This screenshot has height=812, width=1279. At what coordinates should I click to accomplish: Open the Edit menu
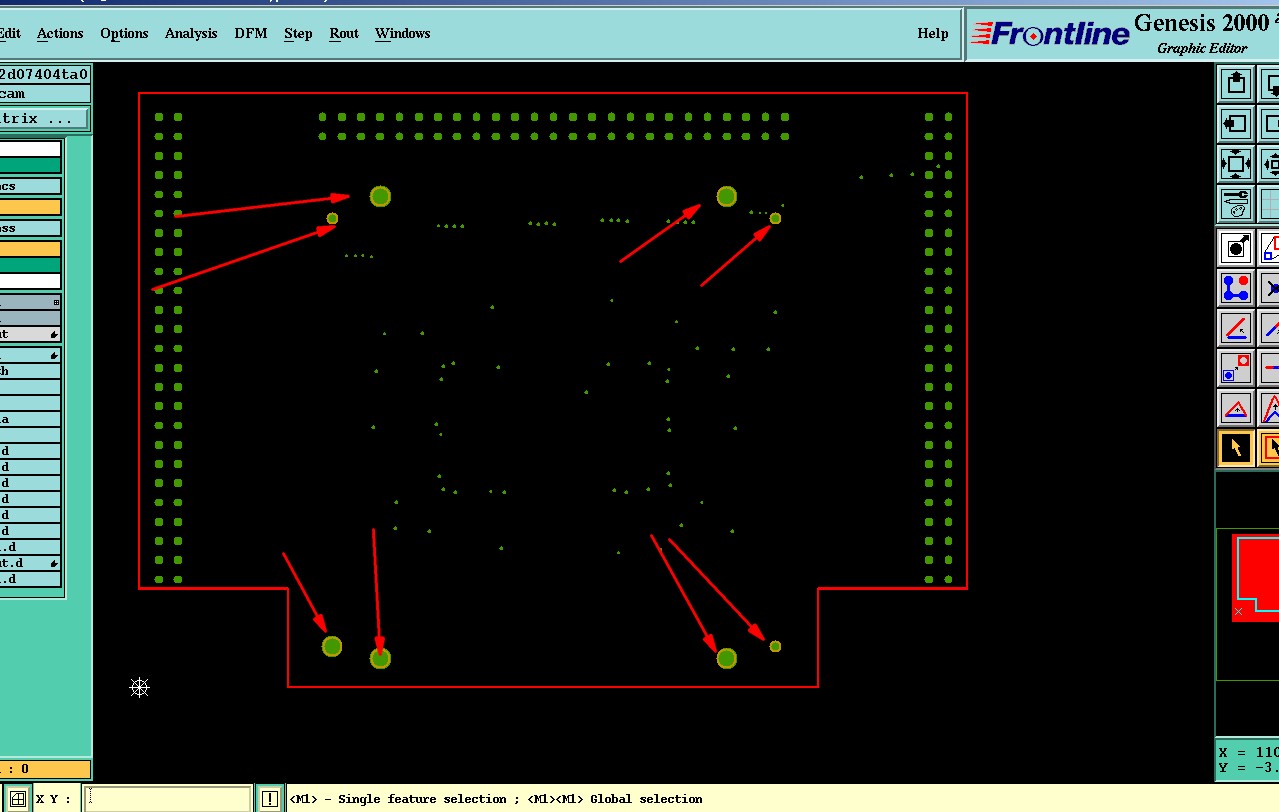(x=9, y=33)
